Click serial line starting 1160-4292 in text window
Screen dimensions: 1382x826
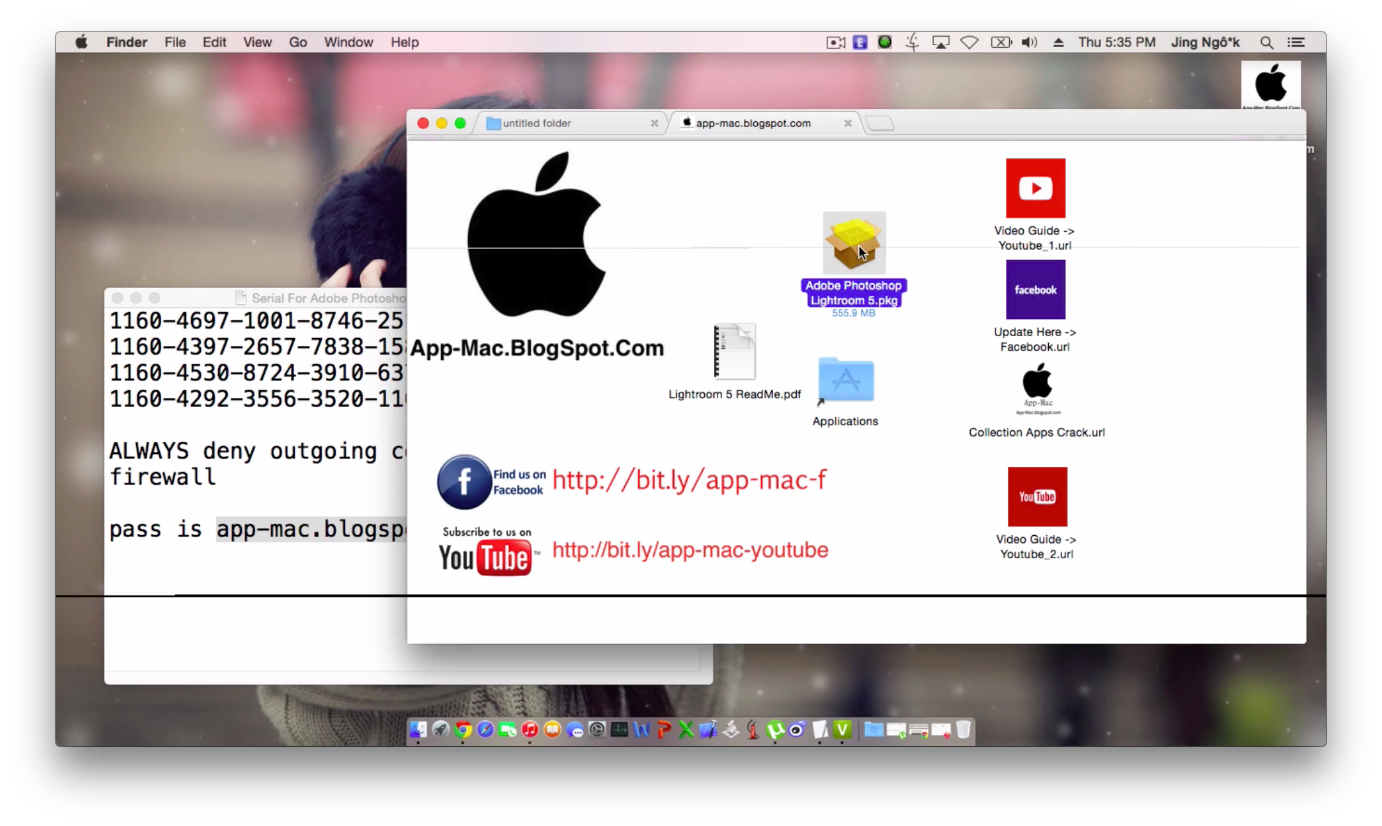[257, 399]
